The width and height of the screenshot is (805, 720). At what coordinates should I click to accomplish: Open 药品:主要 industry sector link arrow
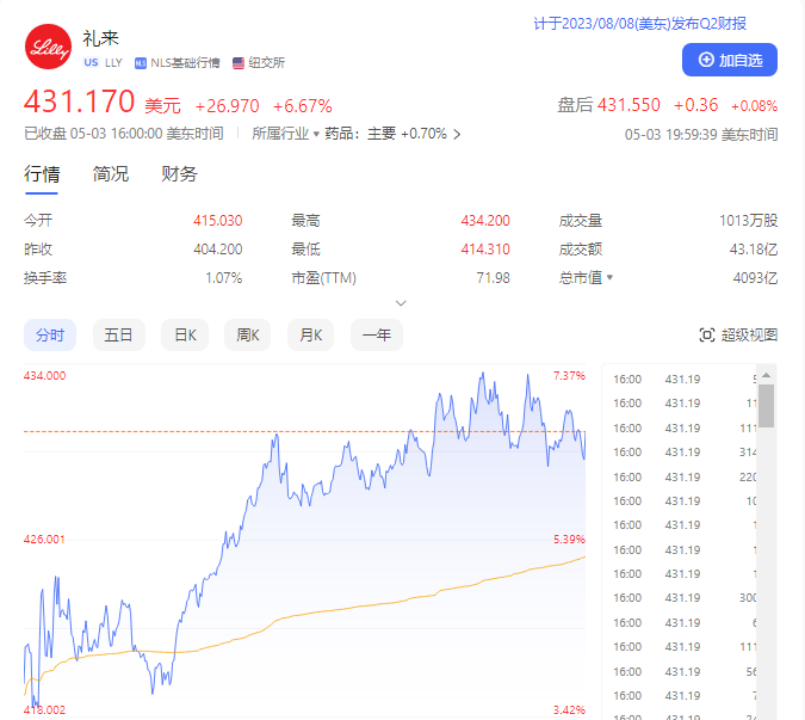click(457, 134)
